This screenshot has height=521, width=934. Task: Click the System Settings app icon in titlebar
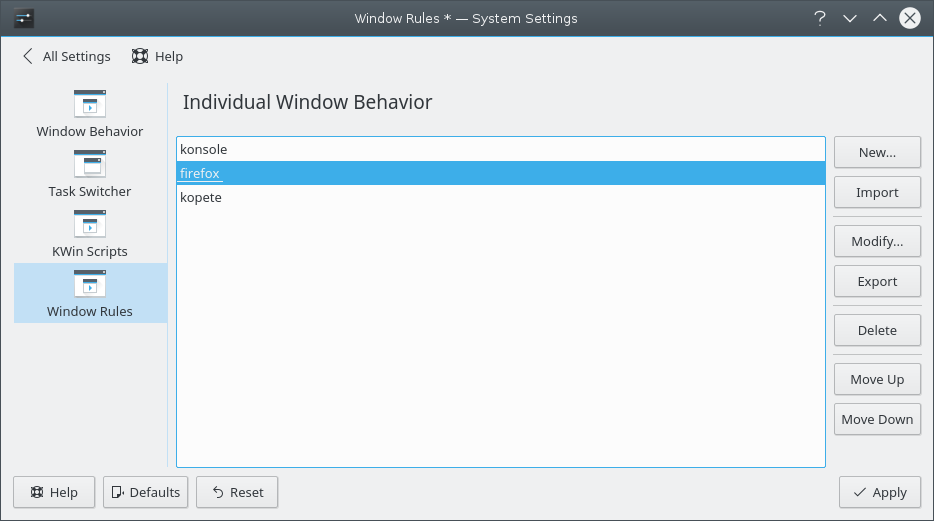(25, 18)
